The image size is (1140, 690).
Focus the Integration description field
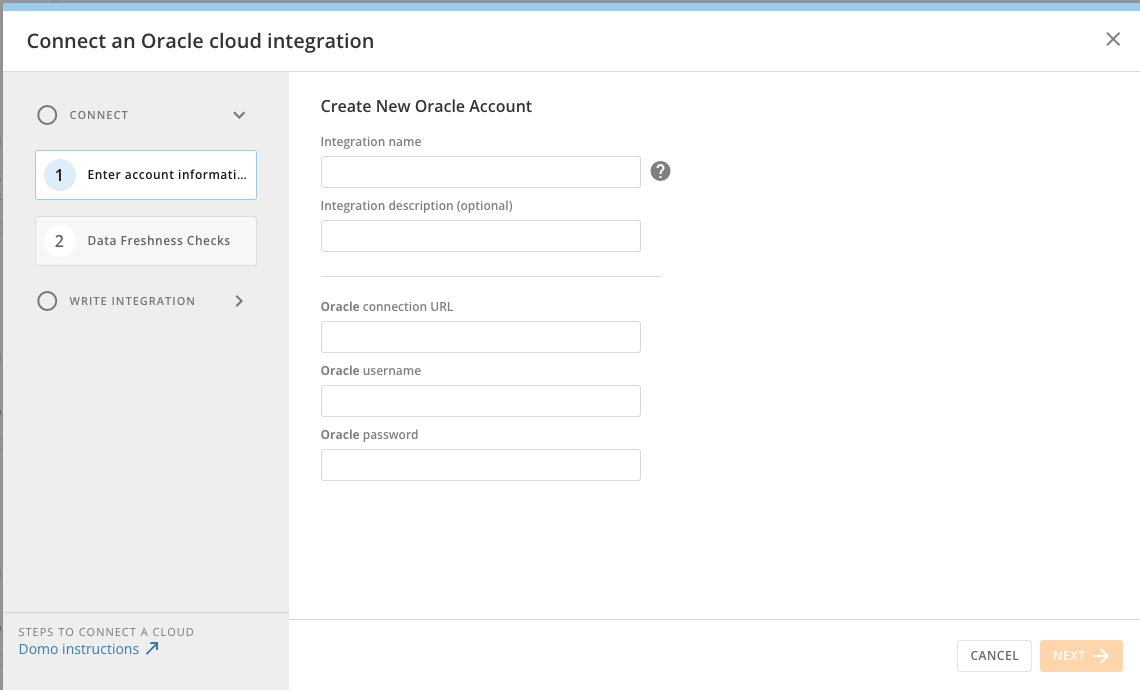(x=481, y=236)
